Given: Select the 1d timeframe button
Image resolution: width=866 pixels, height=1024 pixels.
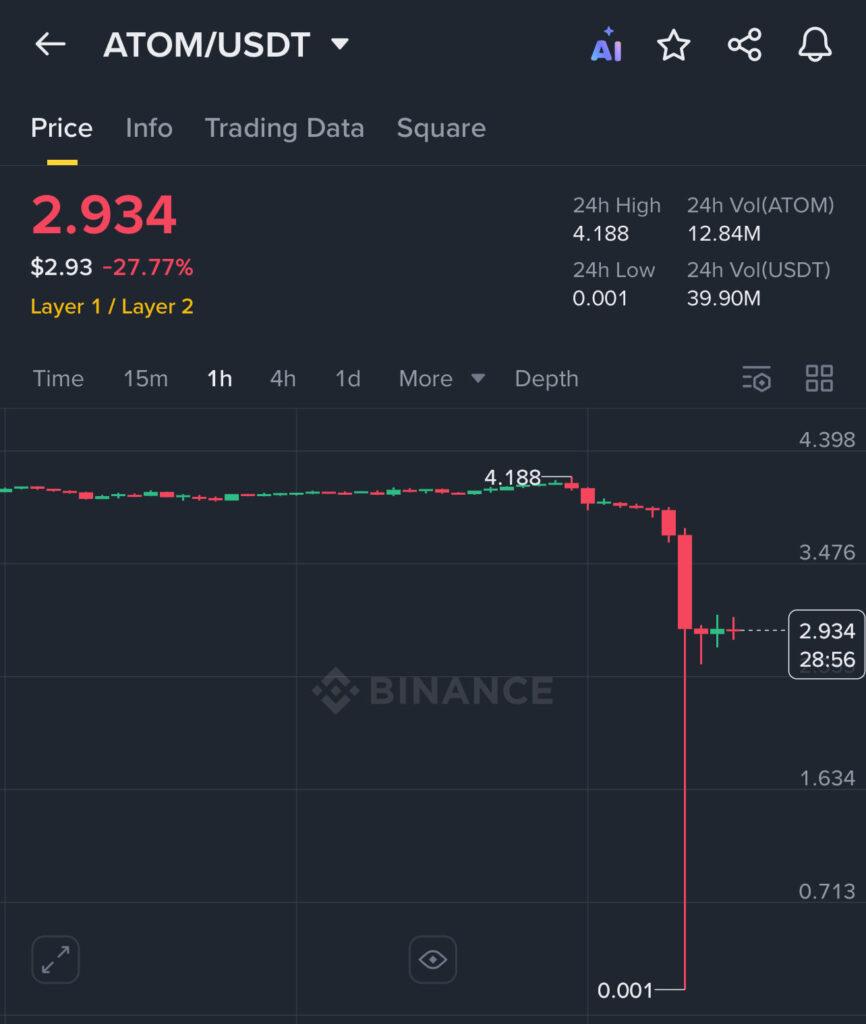Looking at the screenshot, I should [347, 379].
